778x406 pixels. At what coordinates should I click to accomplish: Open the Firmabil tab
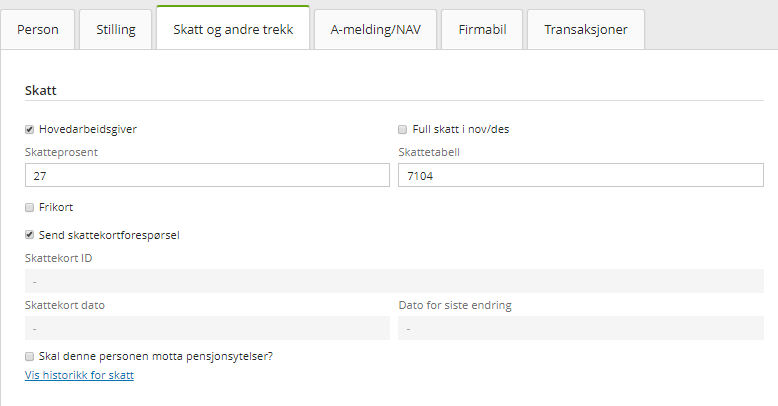click(x=482, y=29)
